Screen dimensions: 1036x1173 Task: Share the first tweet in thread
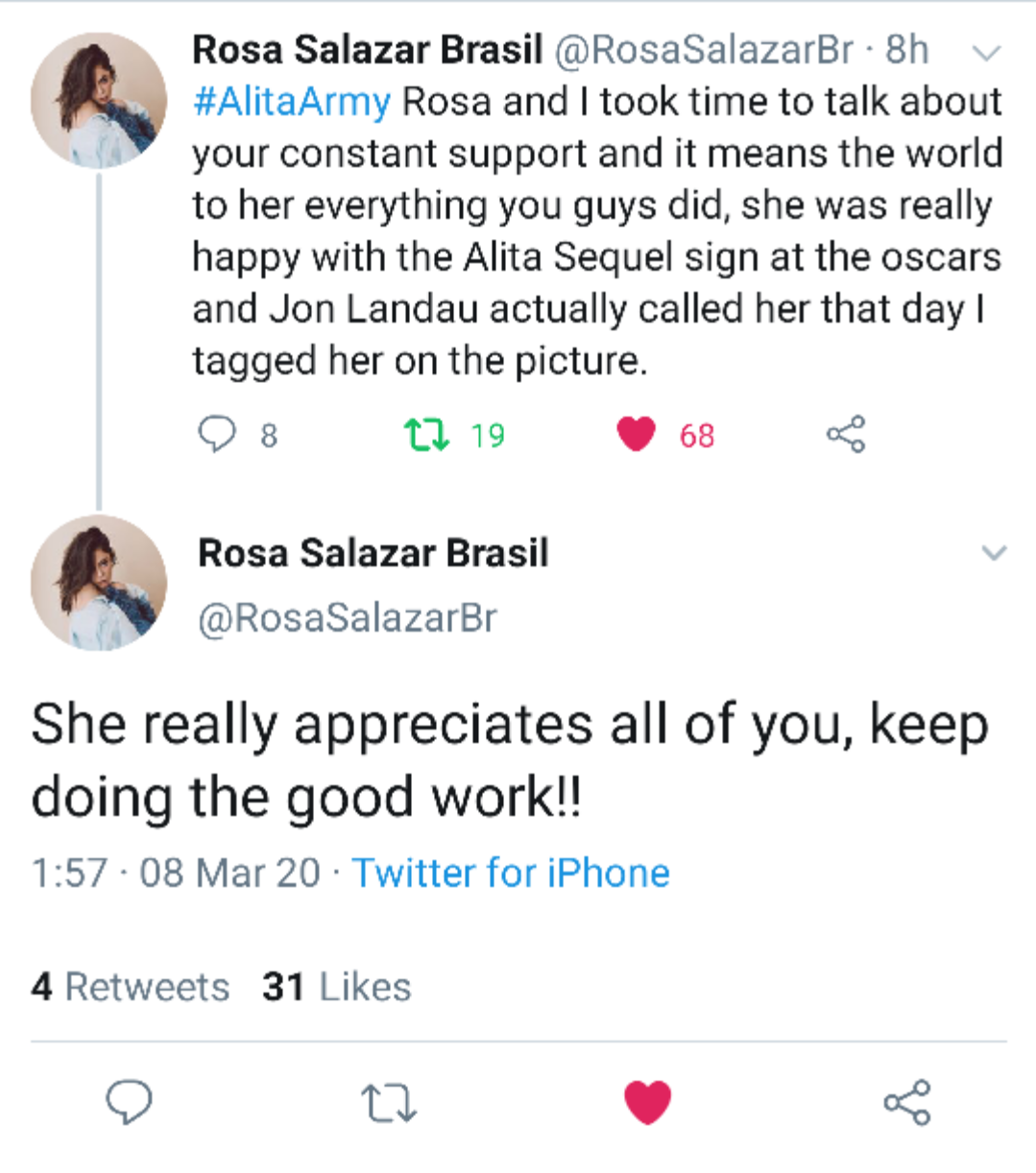pyautogui.click(x=846, y=435)
